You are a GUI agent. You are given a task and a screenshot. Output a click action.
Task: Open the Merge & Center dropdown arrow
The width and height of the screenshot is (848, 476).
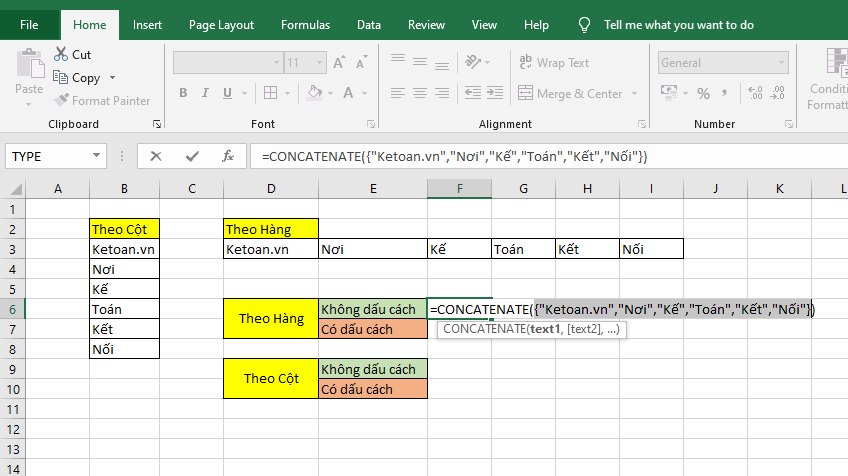coord(632,94)
